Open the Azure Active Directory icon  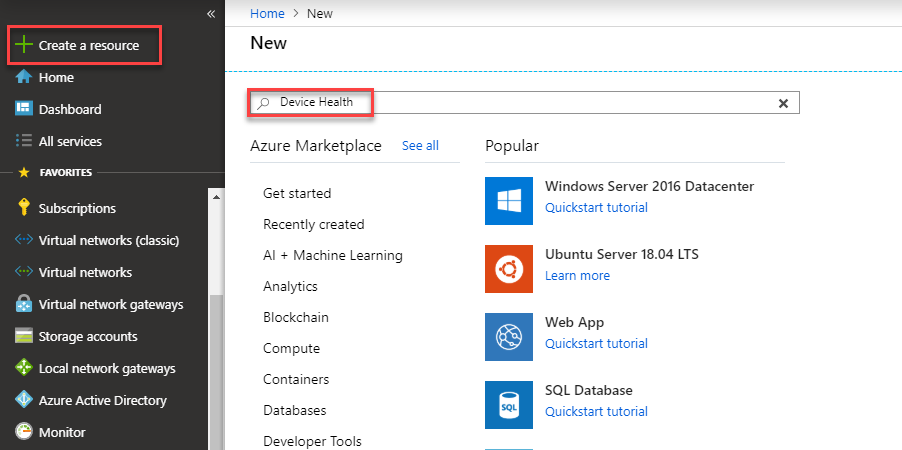[24, 400]
